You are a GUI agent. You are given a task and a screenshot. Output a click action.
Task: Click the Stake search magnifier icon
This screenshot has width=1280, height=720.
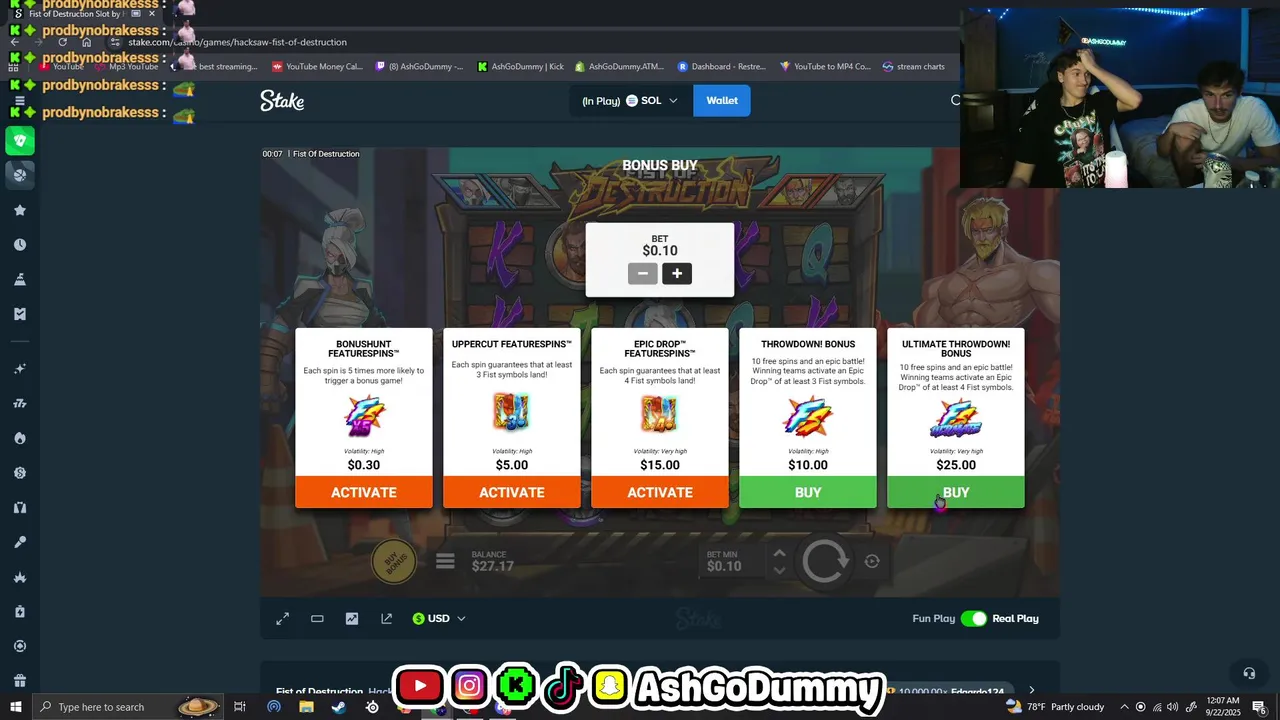(x=955, y=100)
